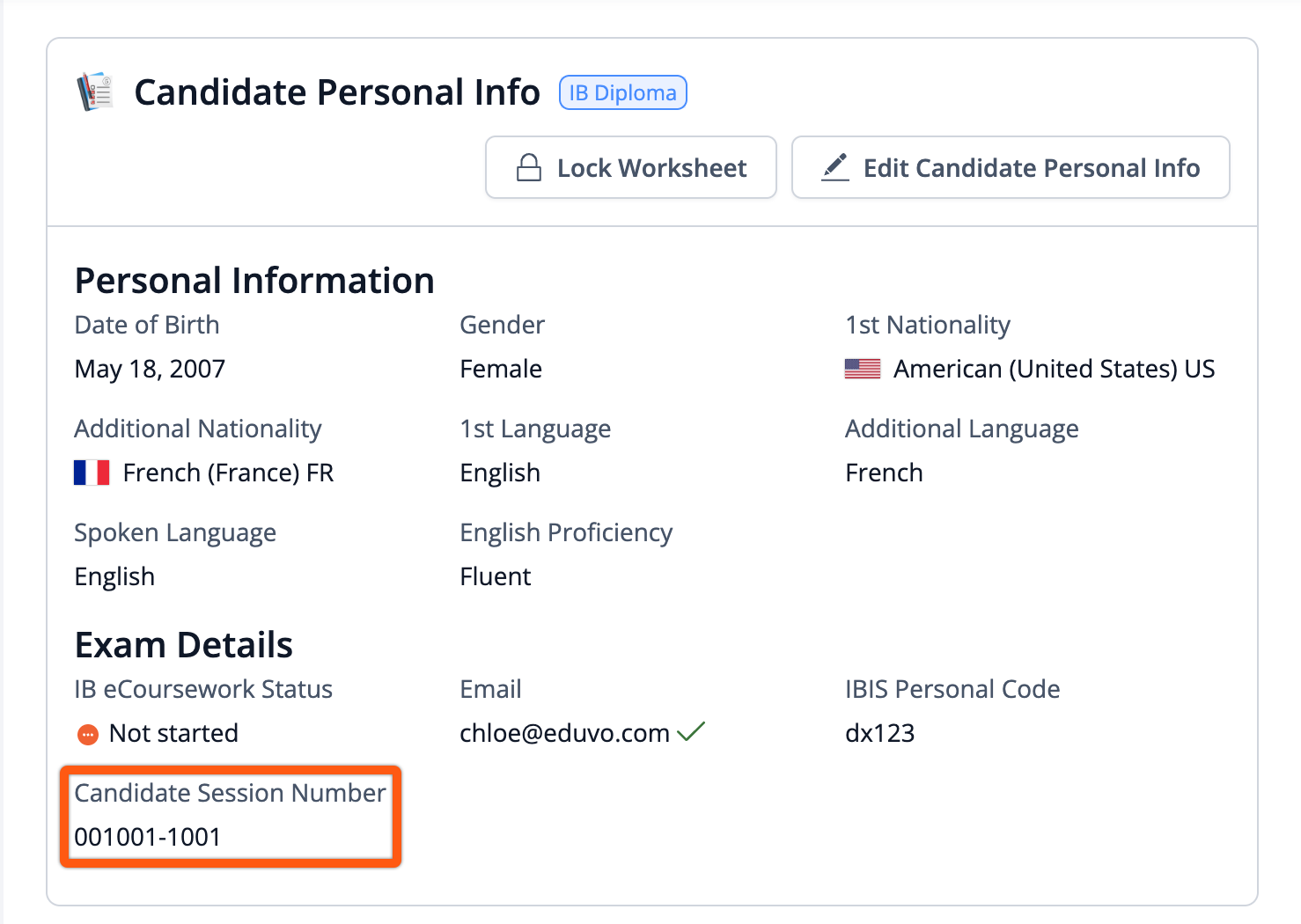Click the pencil icon on the Edit button

835,167
